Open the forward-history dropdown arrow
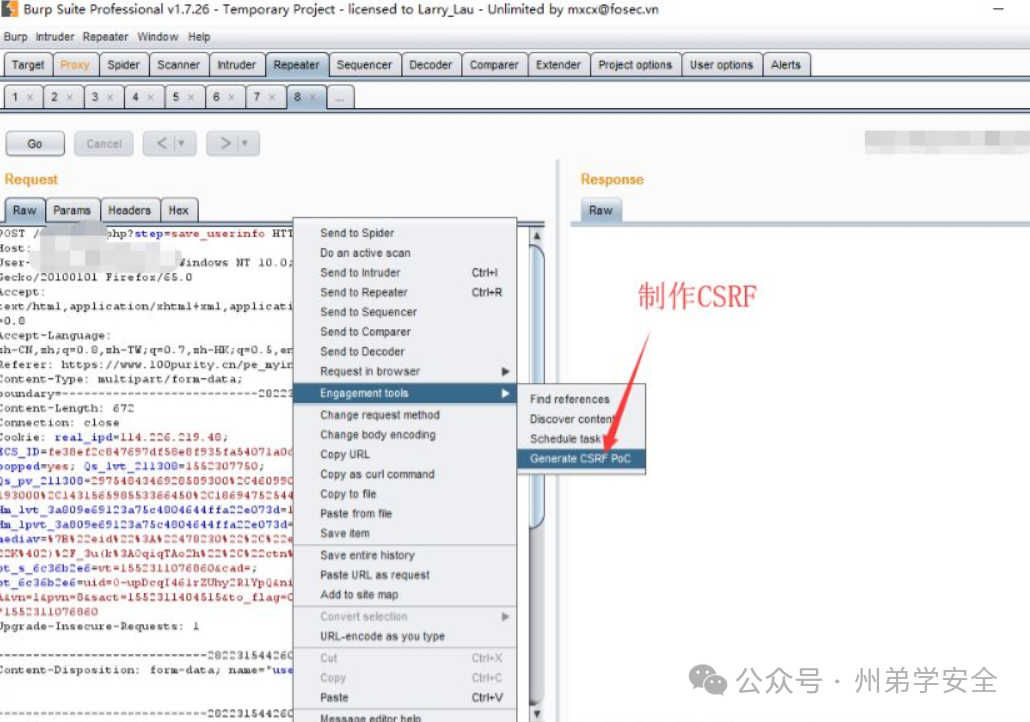 pyautogui.click(x=245, y=143)
